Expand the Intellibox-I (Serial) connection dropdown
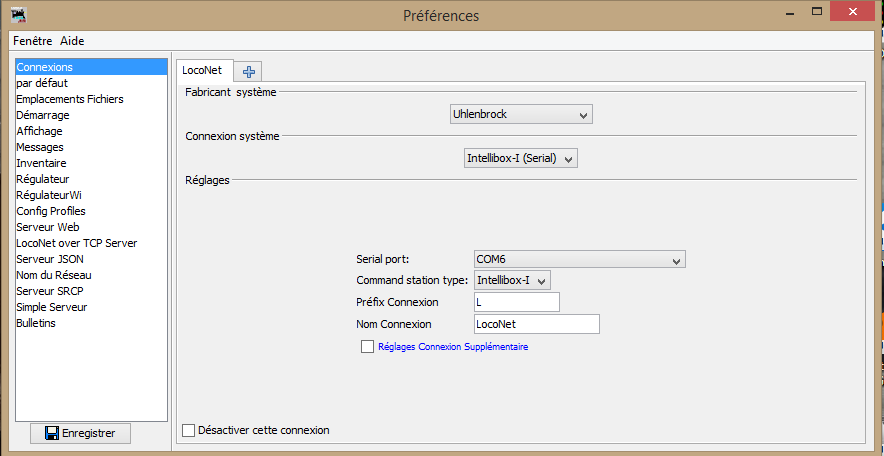Image resolution: width=884 pixels, height=456 pixels. coord(521,159)
